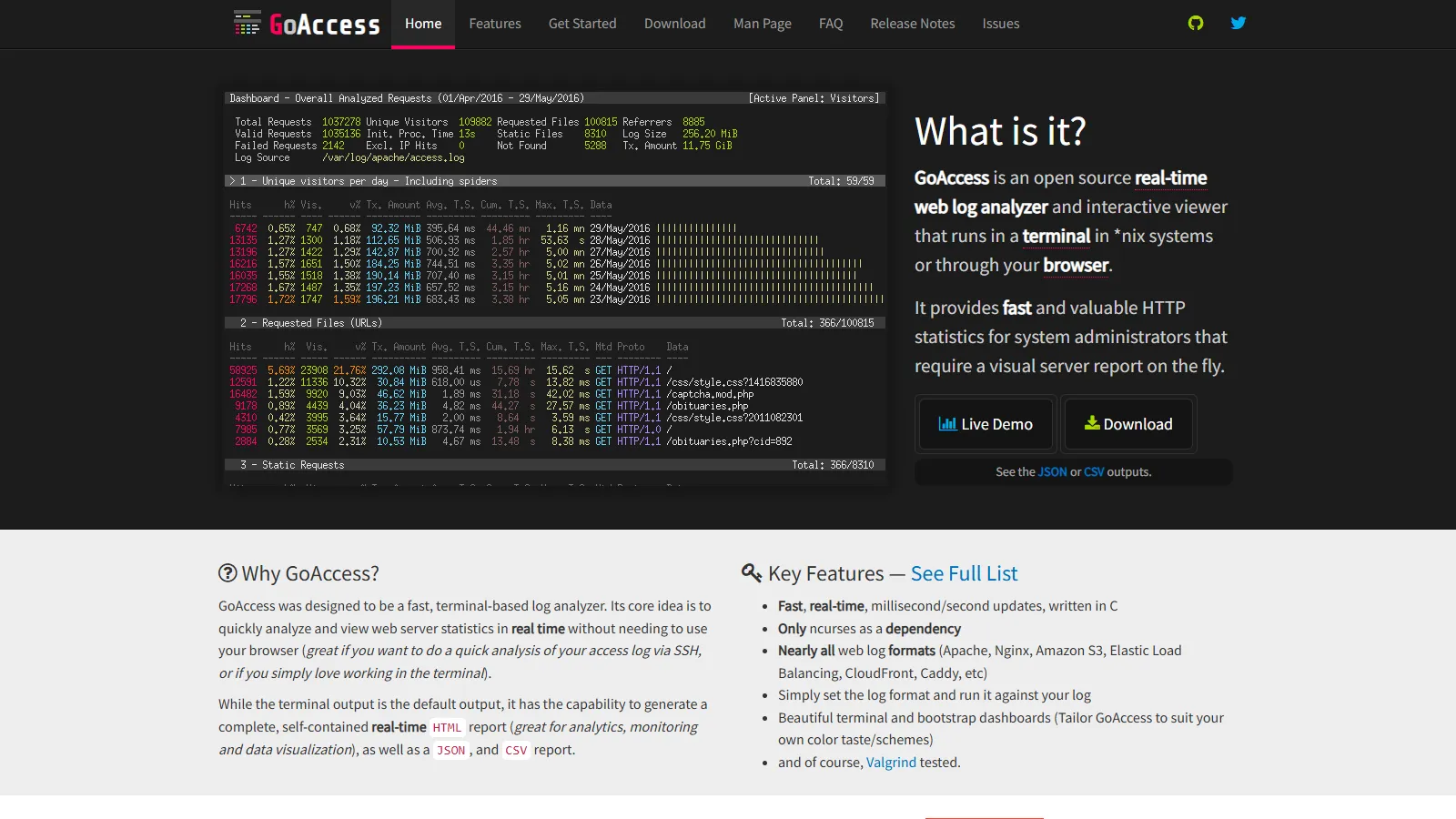Open the GoAccess GitHub repository icon
The width and height of the screenshot is (1456, 819).
[1195, 23]
